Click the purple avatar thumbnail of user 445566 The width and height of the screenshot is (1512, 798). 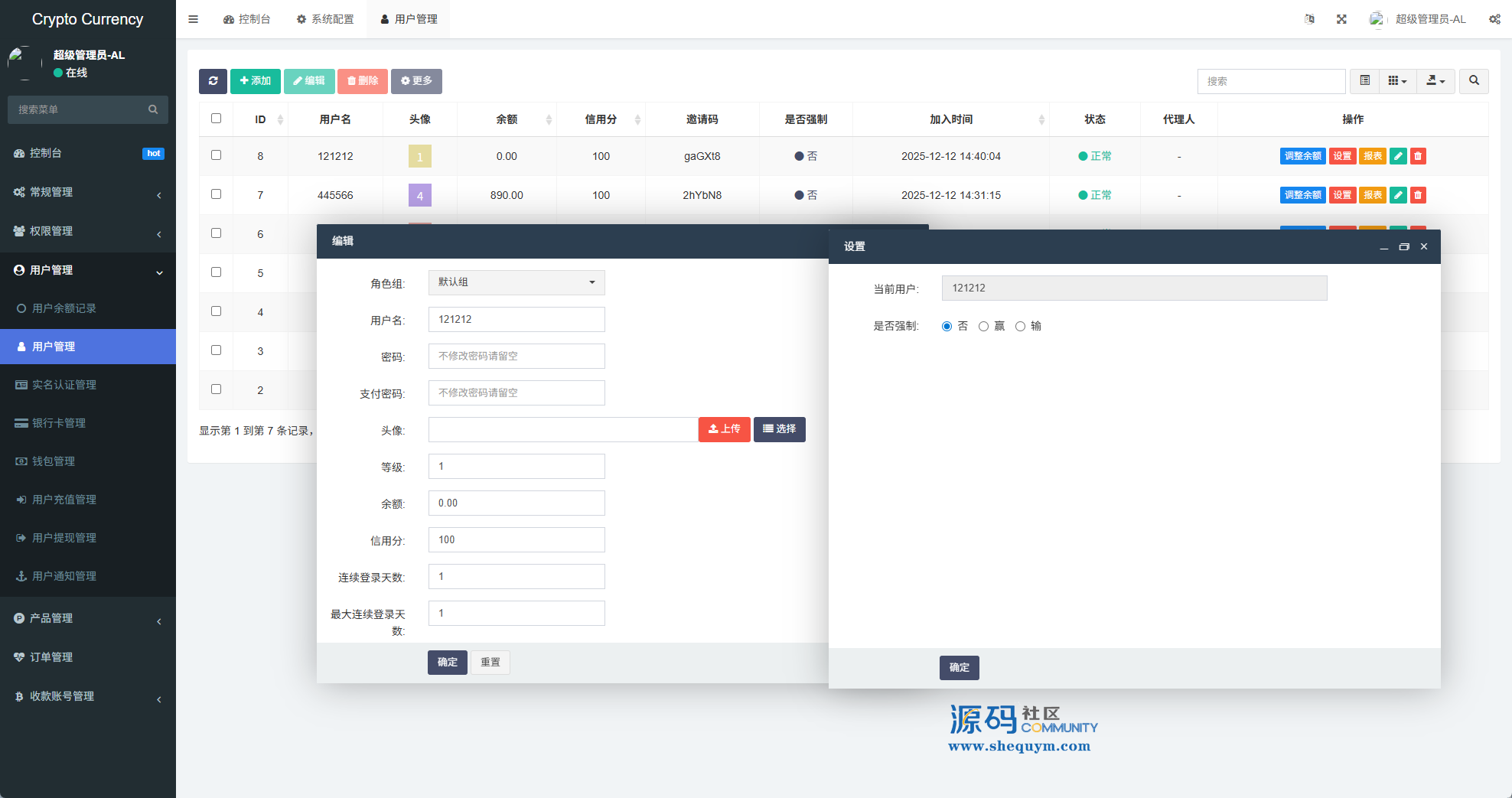419,195
